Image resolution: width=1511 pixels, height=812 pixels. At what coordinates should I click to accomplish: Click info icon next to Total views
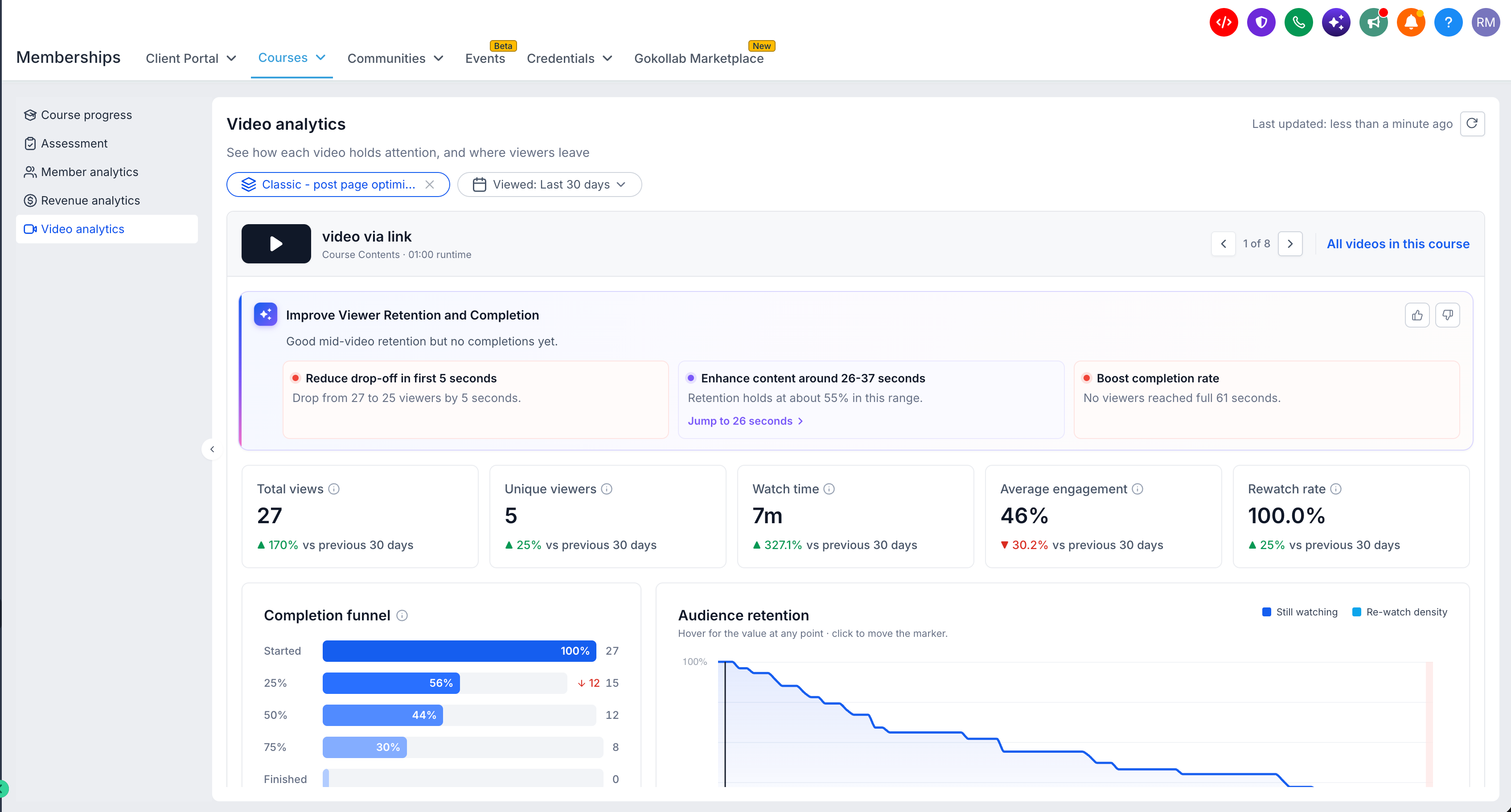coord(334,489)
